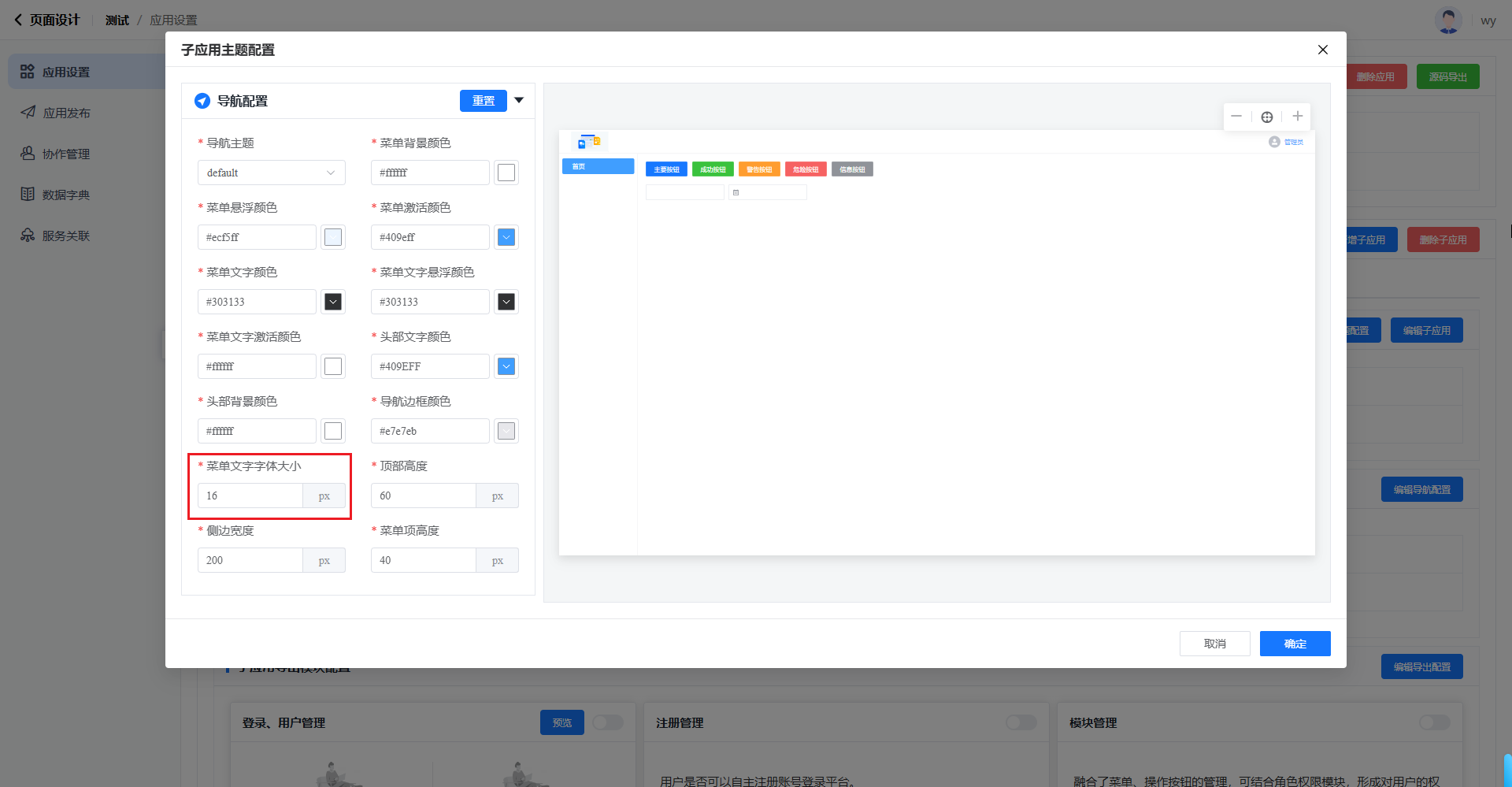Toggle the 登录、用户管理 switch
This screenshot has height=787, width=1512.
(x=607, y=722)
